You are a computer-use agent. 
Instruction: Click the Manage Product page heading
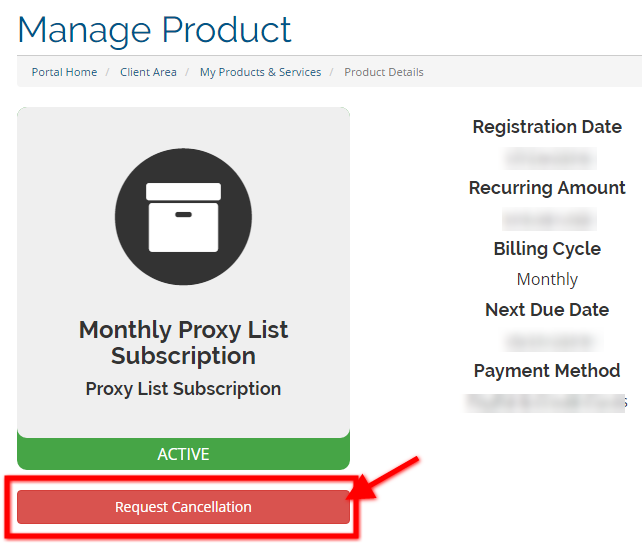tap(154, 30)
